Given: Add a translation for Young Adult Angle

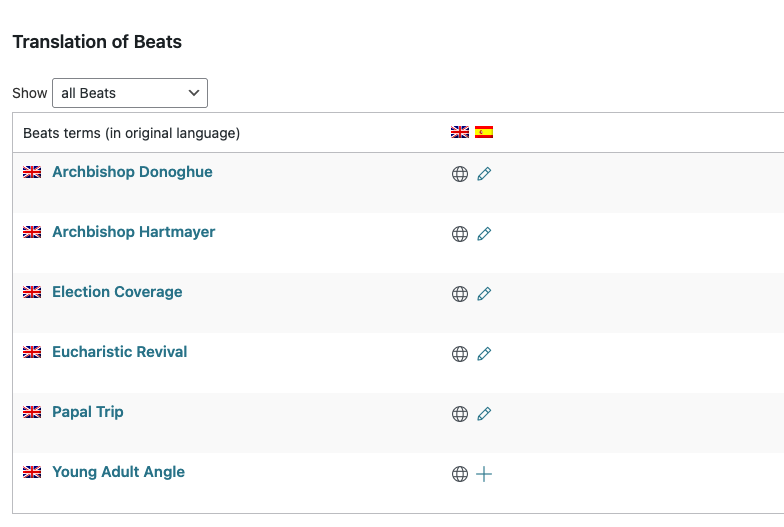Looking at the screenshot, I should 484,474.
